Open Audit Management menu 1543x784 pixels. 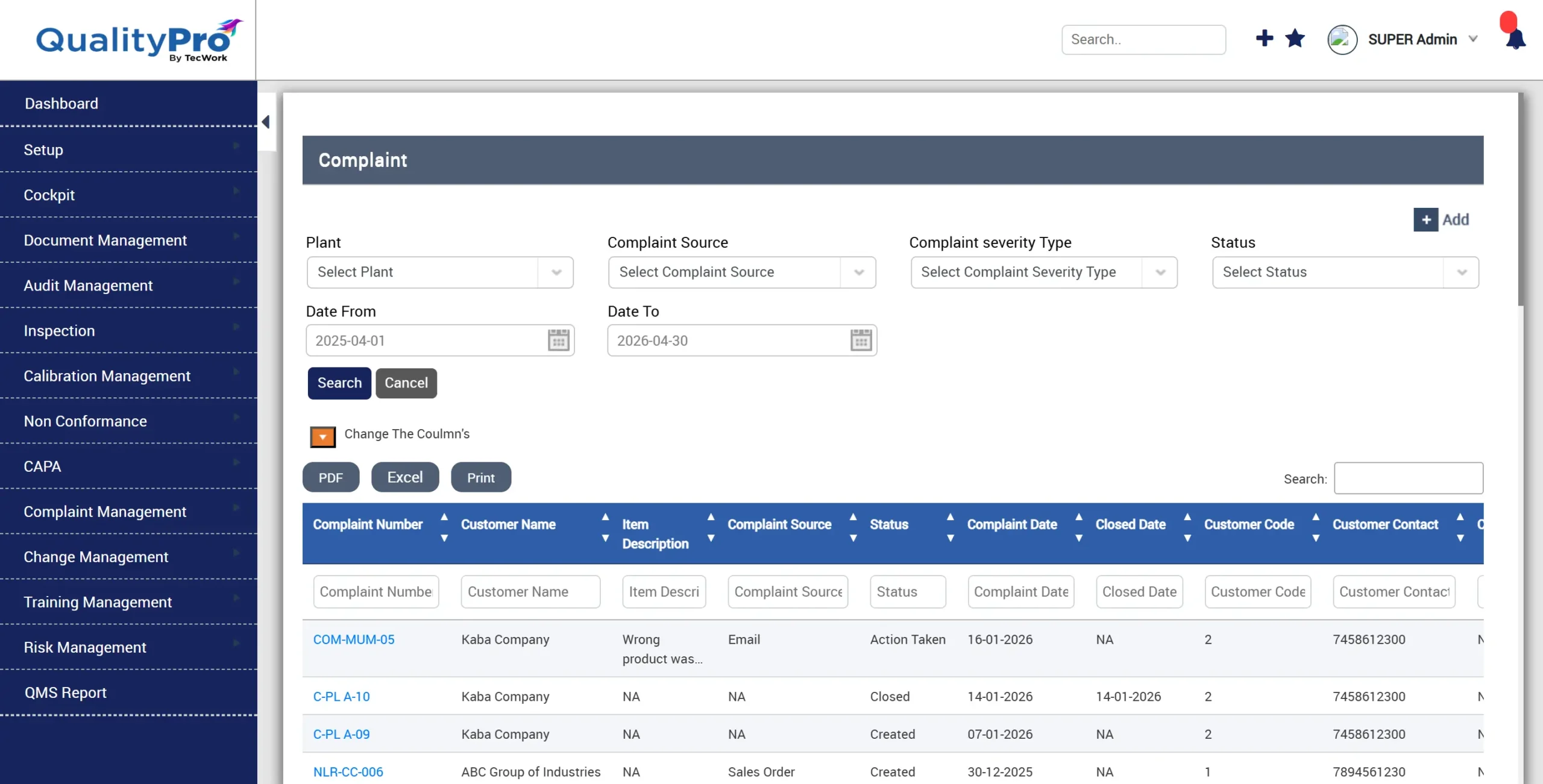pos(128,285)
